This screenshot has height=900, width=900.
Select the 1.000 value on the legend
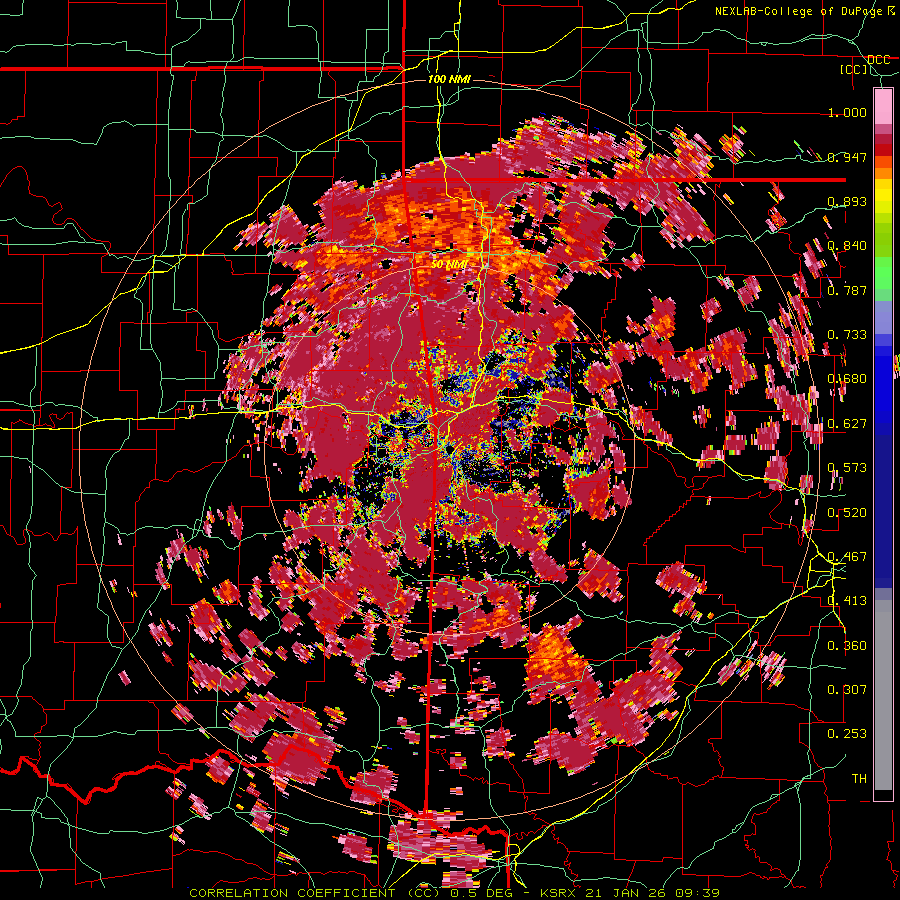tap(847, 112)
